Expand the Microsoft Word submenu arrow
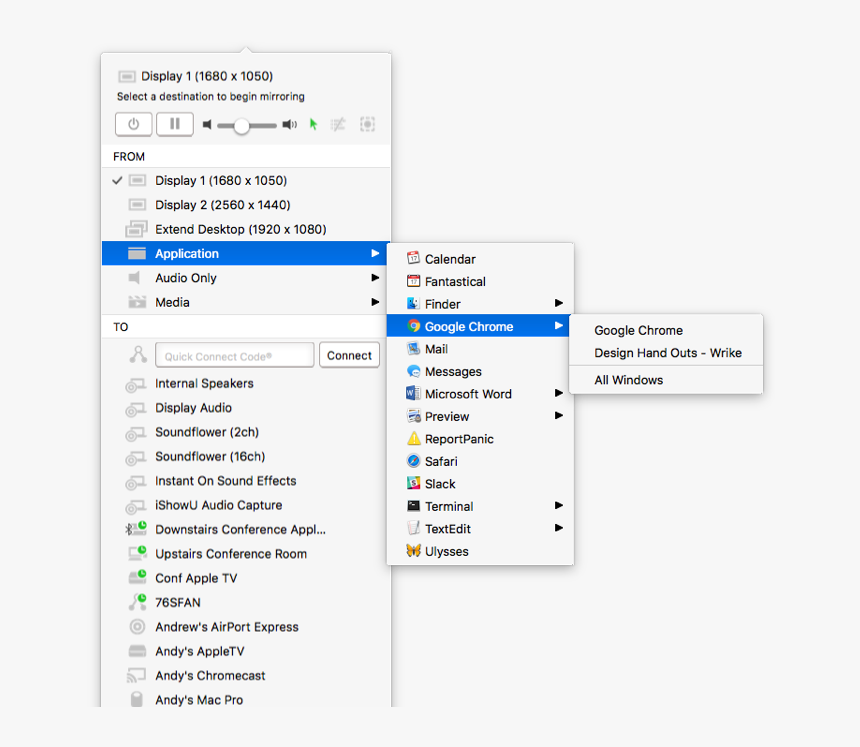This screenshot has width=860, height=747. [x=558, y=393]
